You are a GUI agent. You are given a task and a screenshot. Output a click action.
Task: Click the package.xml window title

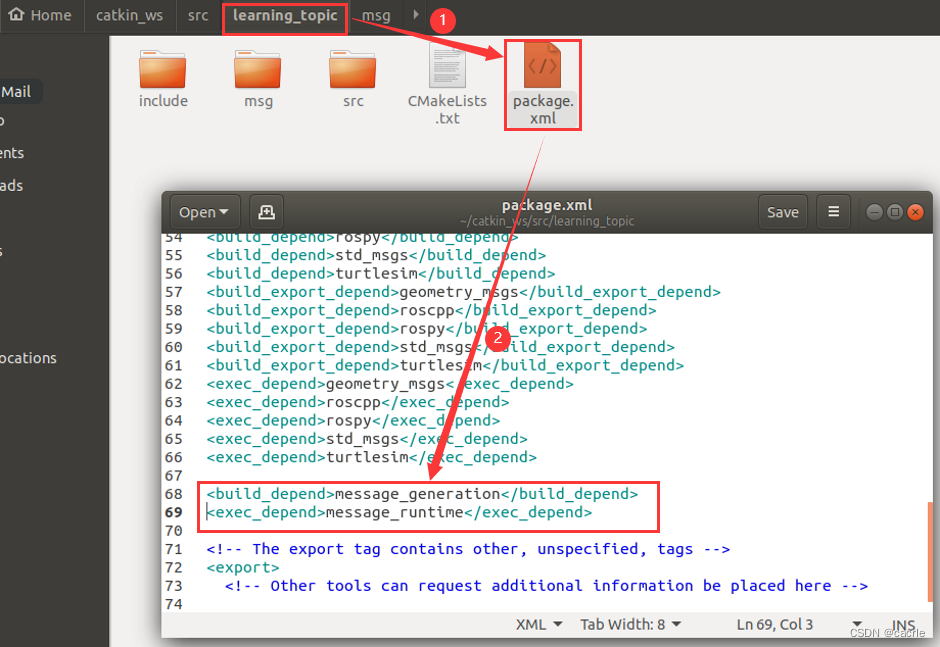[547, 205]
